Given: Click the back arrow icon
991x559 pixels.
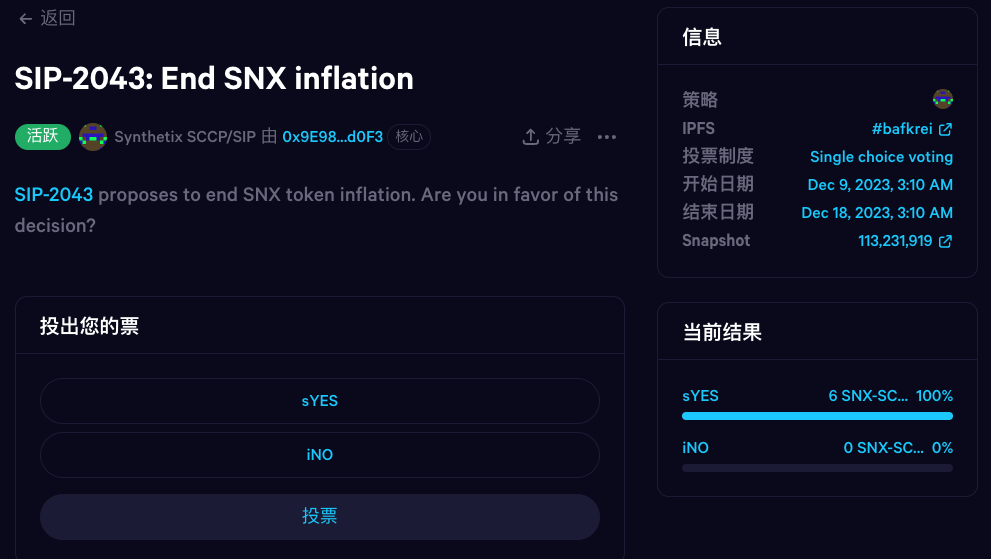Looking at the screenshot, I should point(25,19).
